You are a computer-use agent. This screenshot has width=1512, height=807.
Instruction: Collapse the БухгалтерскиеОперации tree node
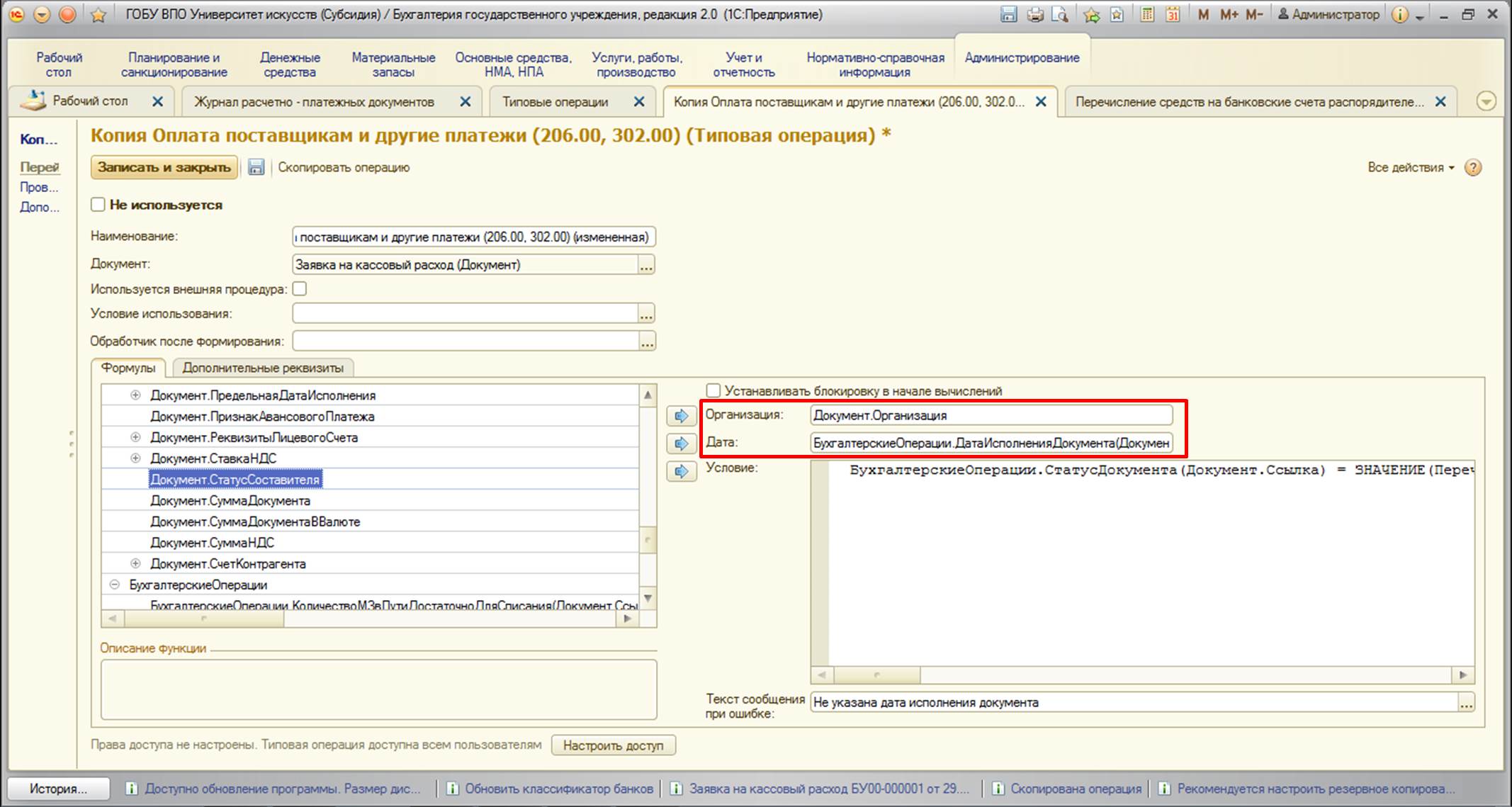click(114, 585)
